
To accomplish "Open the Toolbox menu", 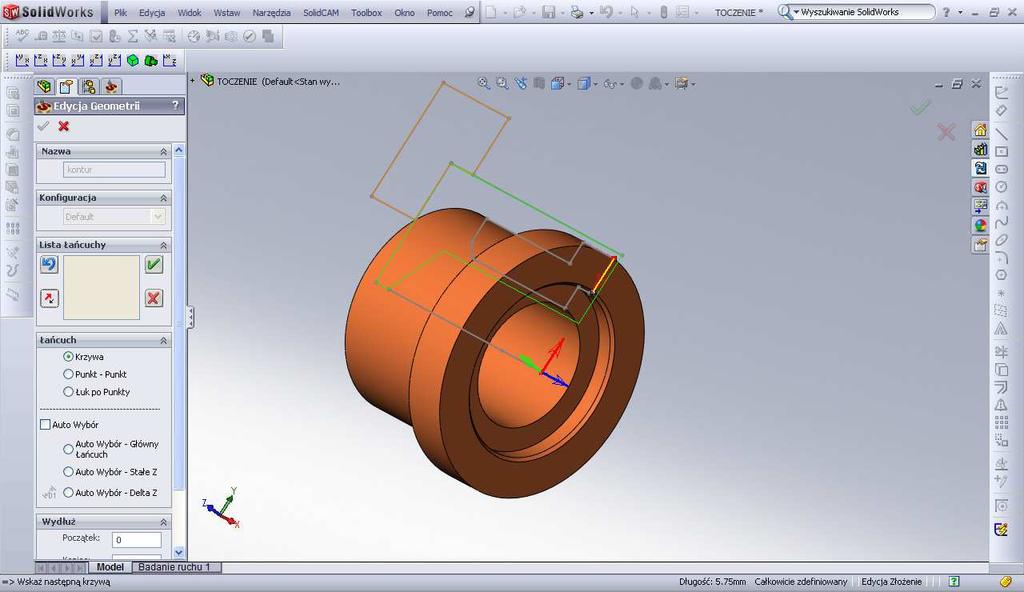I will pyautogui.click(x=366, y=12).
